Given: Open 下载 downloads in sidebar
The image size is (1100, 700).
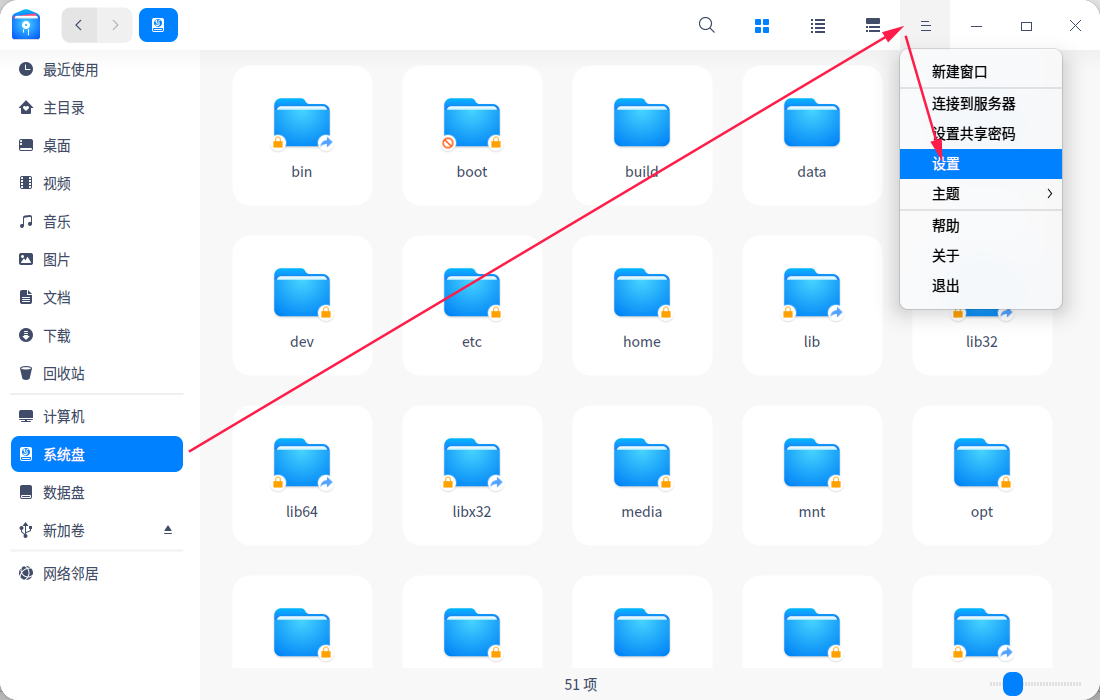Looking at the screenshot, I should [x=97, y=335].
